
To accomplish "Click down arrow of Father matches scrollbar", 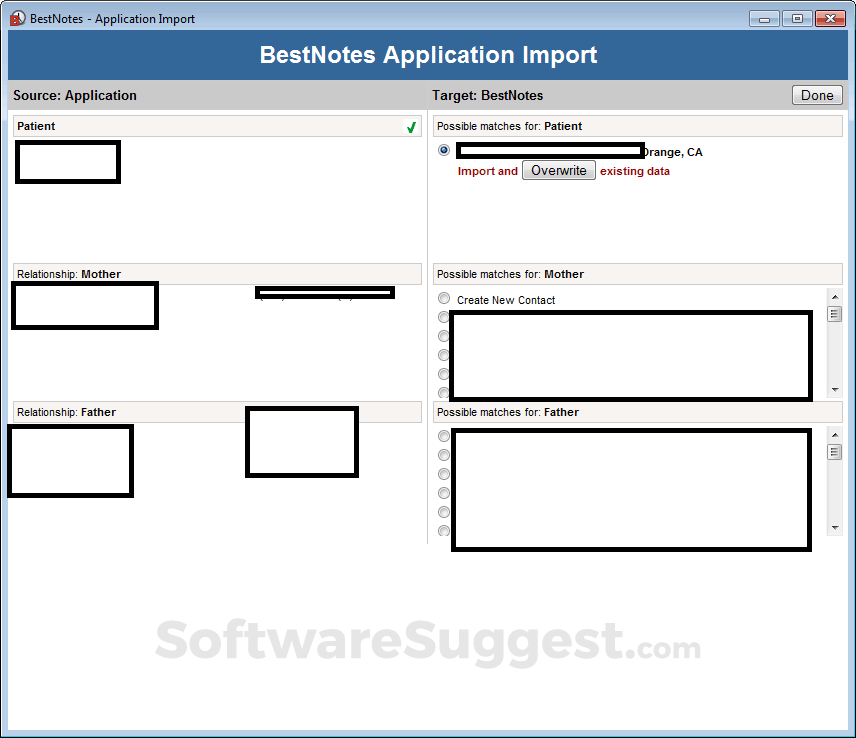I will coord(834,527).
